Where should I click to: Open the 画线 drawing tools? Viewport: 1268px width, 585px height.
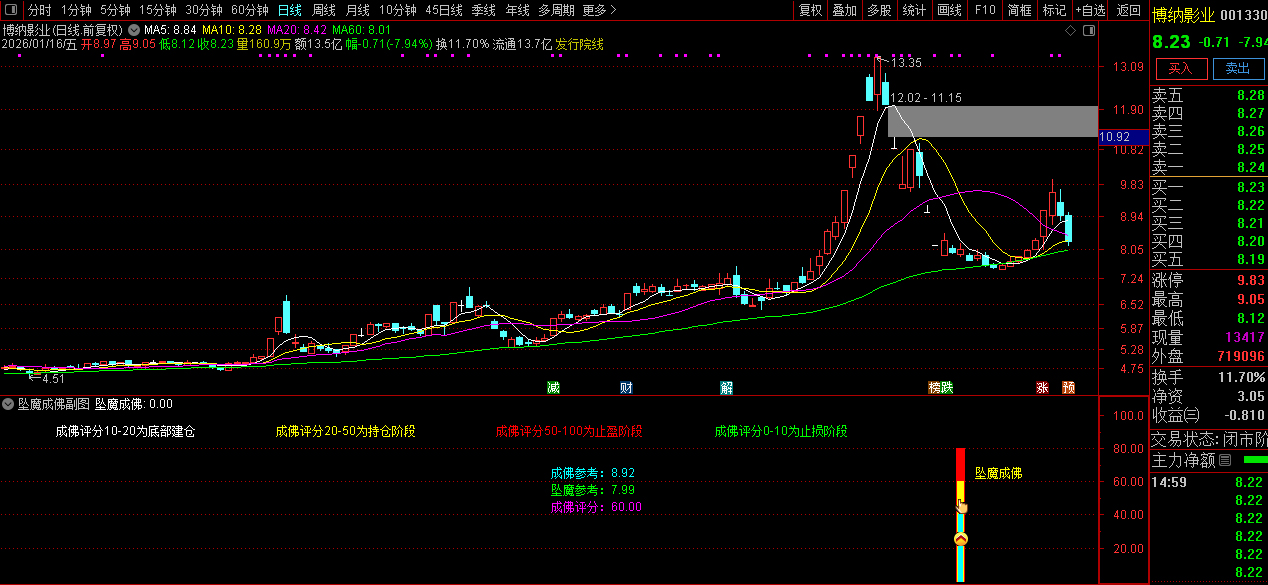(x=950, y=10)
